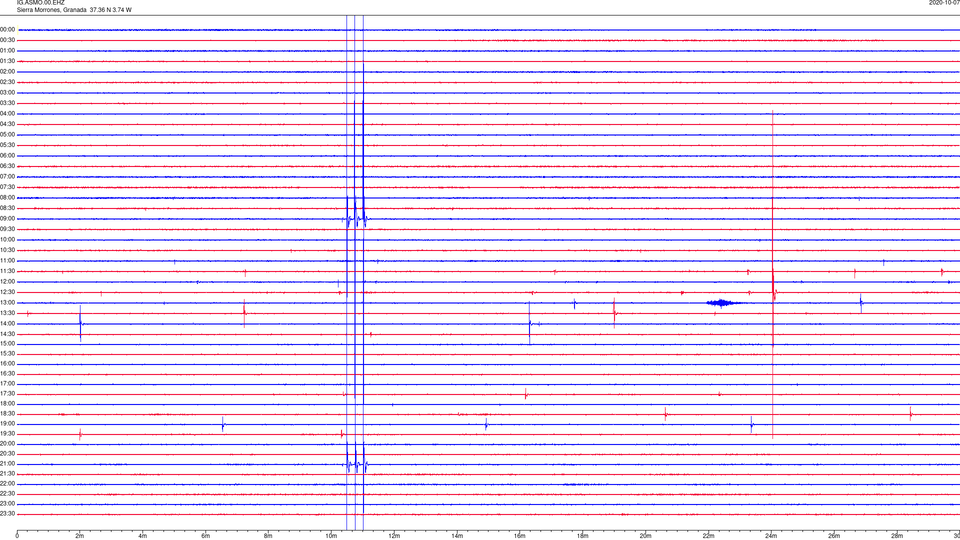Choose the 09:00 trace label
Viewport: 960px width, 540px height.
[7, 219]
